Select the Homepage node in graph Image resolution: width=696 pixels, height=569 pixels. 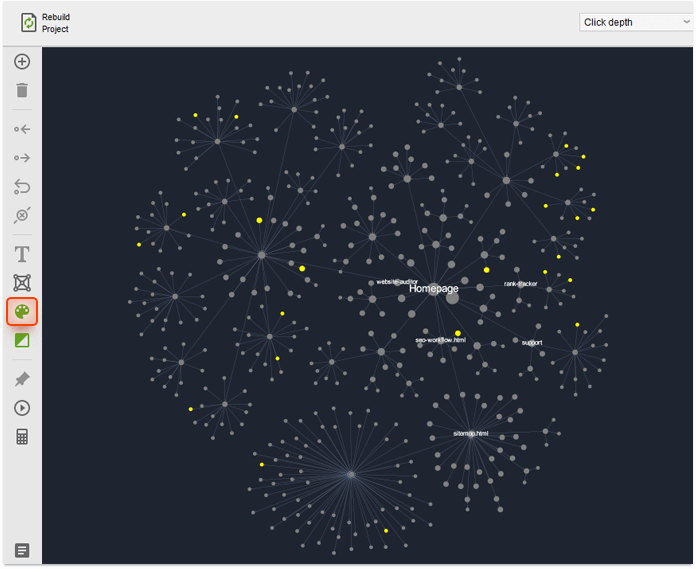click(452, 297)
